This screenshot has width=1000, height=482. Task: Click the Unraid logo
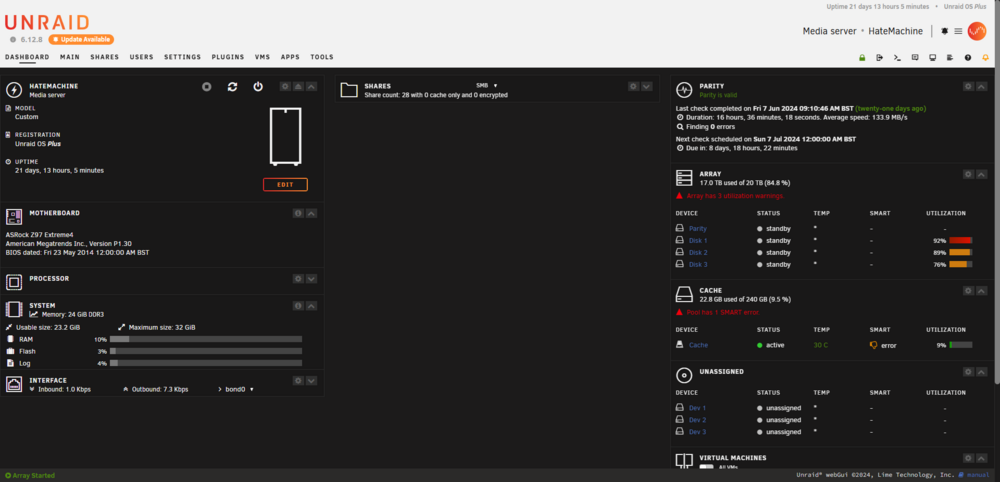[x=47, y=23]
